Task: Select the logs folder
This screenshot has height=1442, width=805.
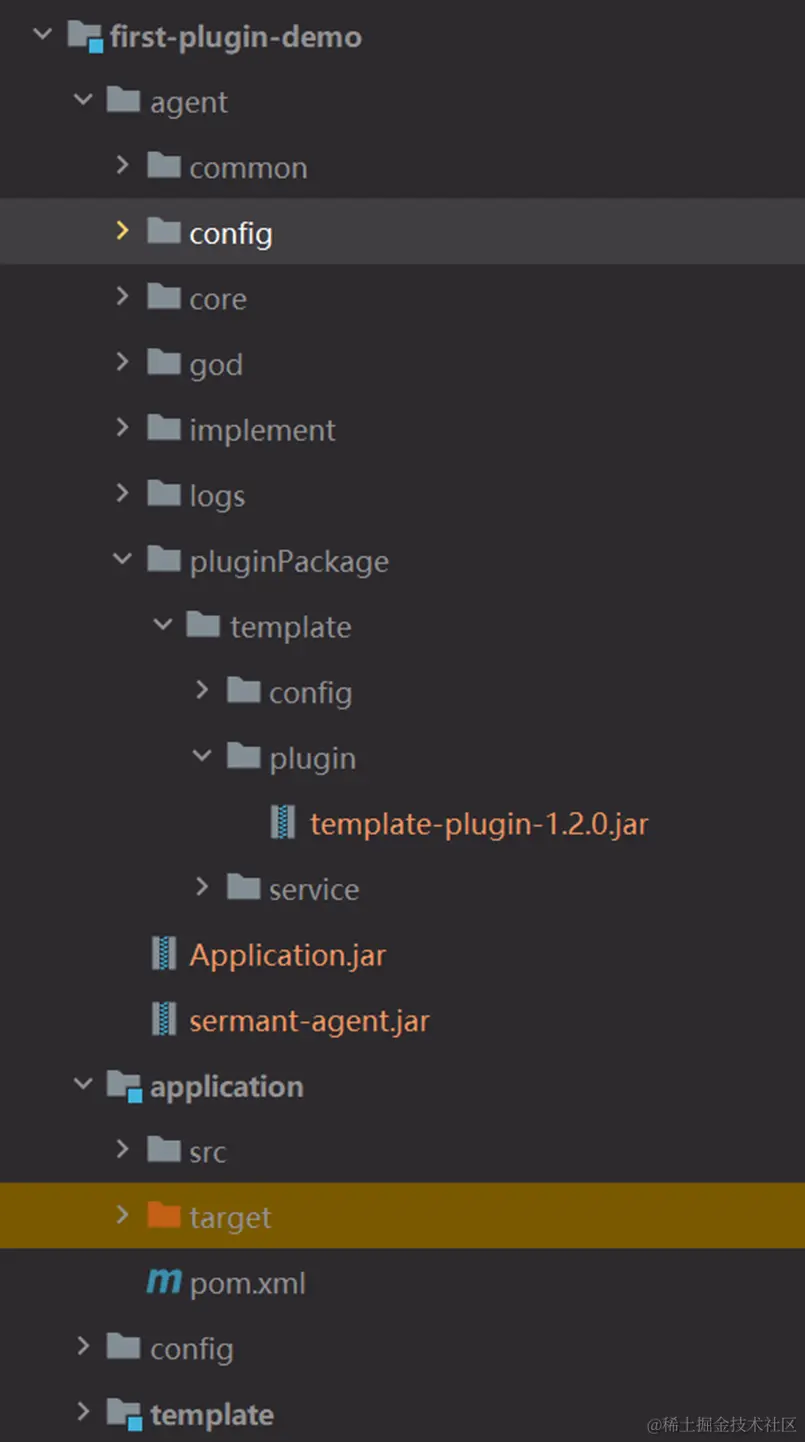Action: click(x=217, y=494)
